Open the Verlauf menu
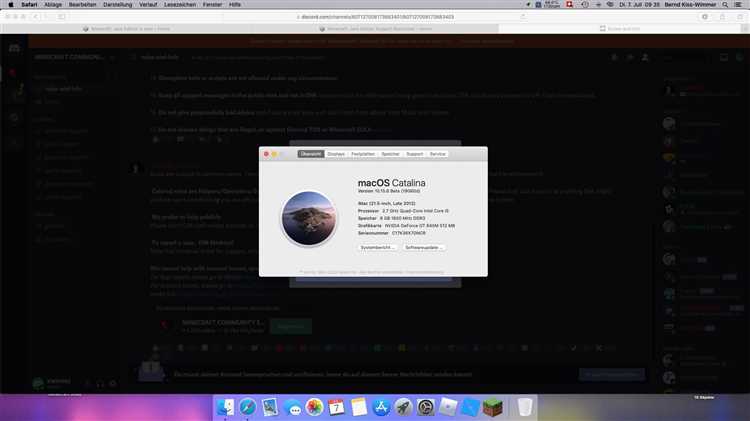 coord(148,4)
